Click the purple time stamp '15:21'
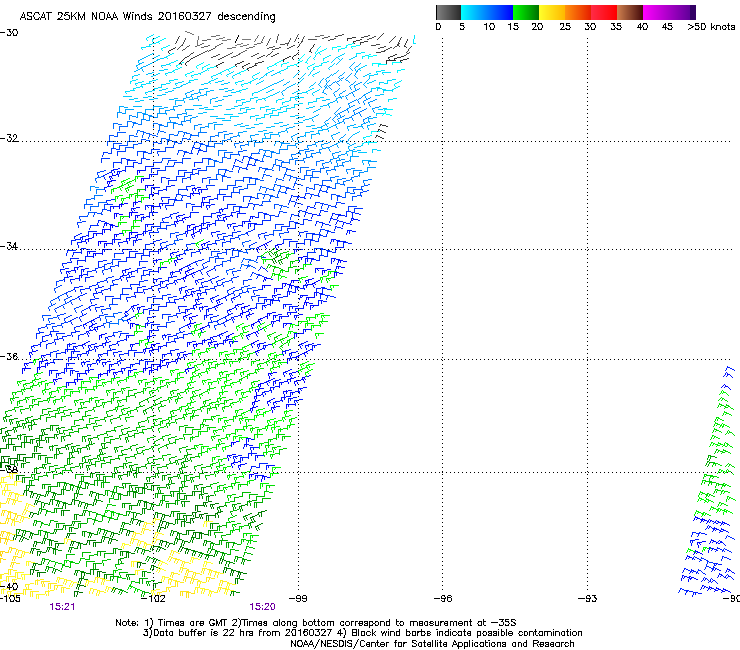The width and height of the screenshot is (740, 650). point(62,607)
